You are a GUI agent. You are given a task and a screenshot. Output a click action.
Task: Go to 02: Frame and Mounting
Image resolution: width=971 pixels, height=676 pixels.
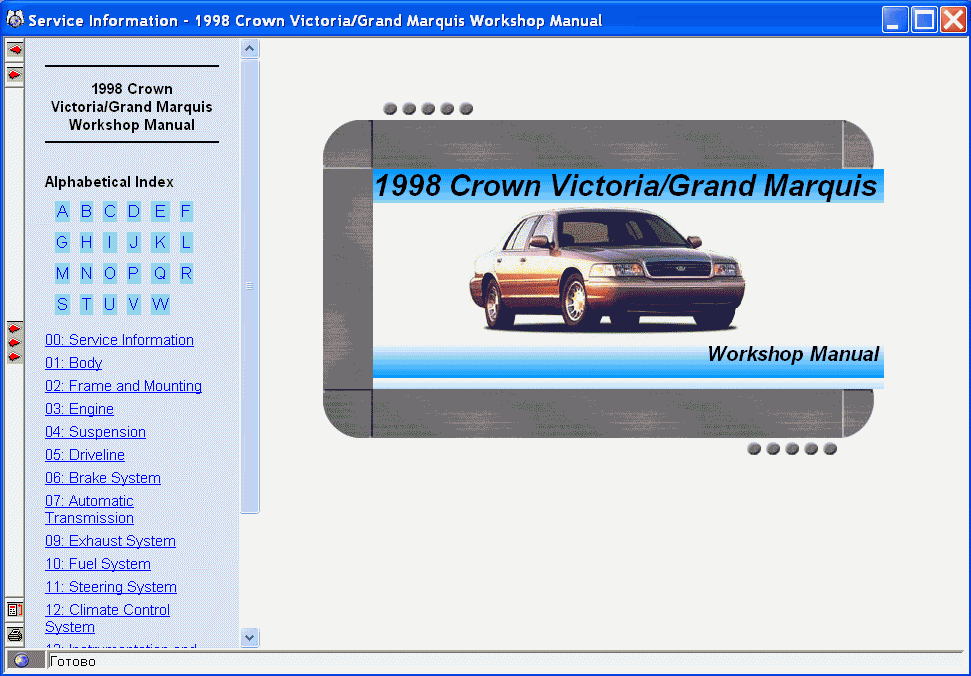(x=123, y=386)
